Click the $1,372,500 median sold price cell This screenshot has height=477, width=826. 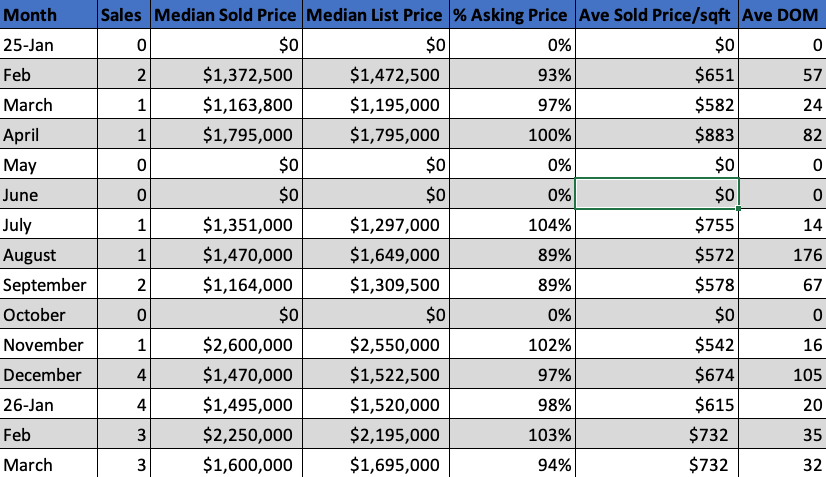pos(224,75)
